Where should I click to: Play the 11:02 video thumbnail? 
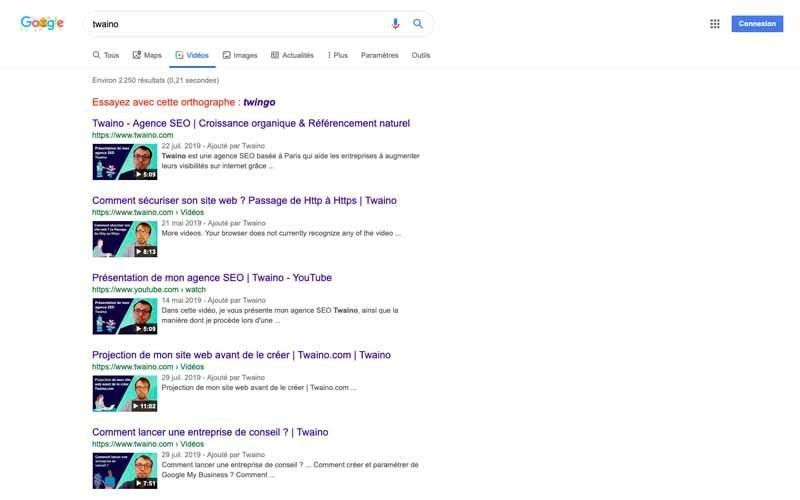click(125, 393)
